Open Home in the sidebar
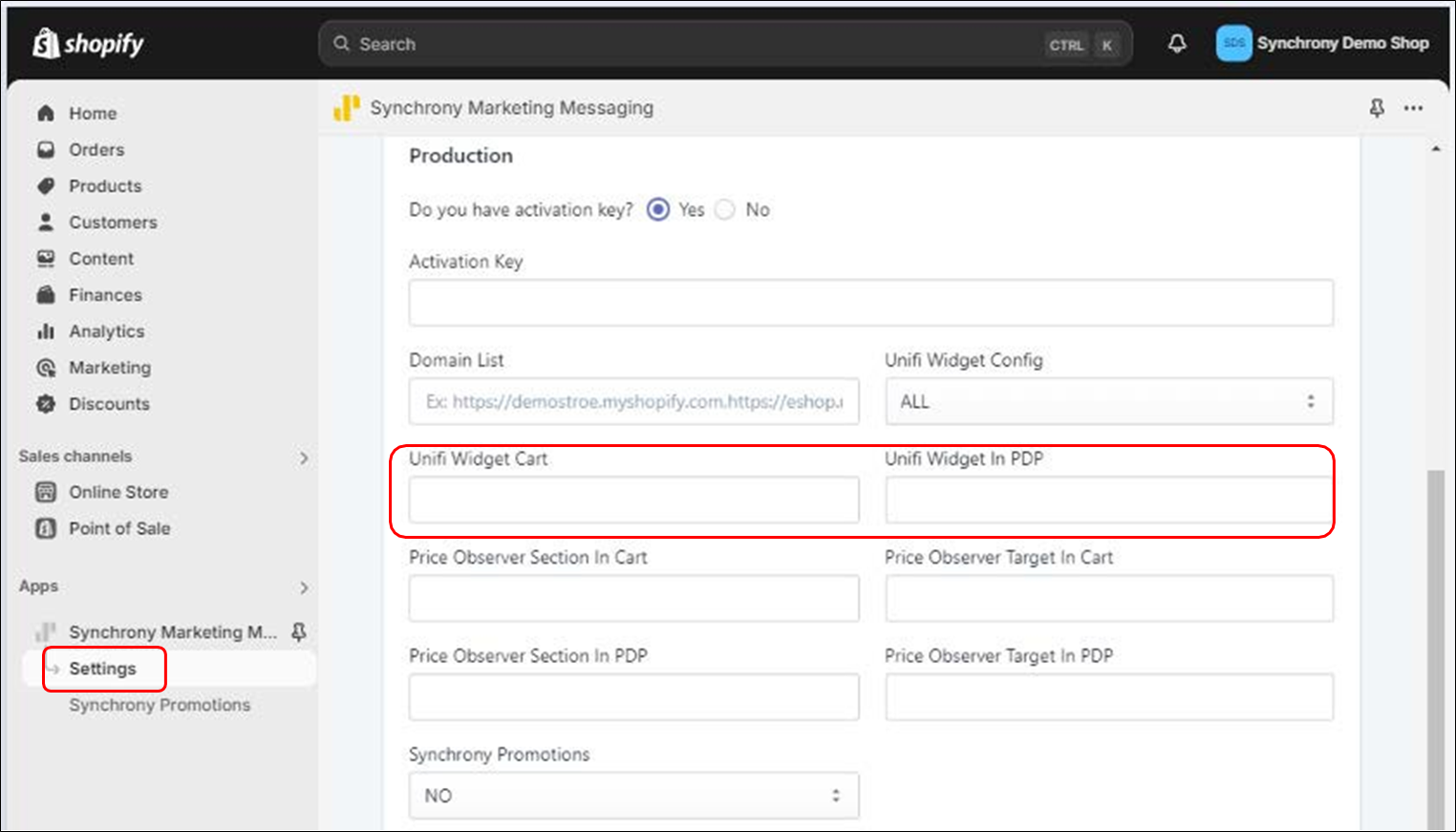 coord(93,113)
